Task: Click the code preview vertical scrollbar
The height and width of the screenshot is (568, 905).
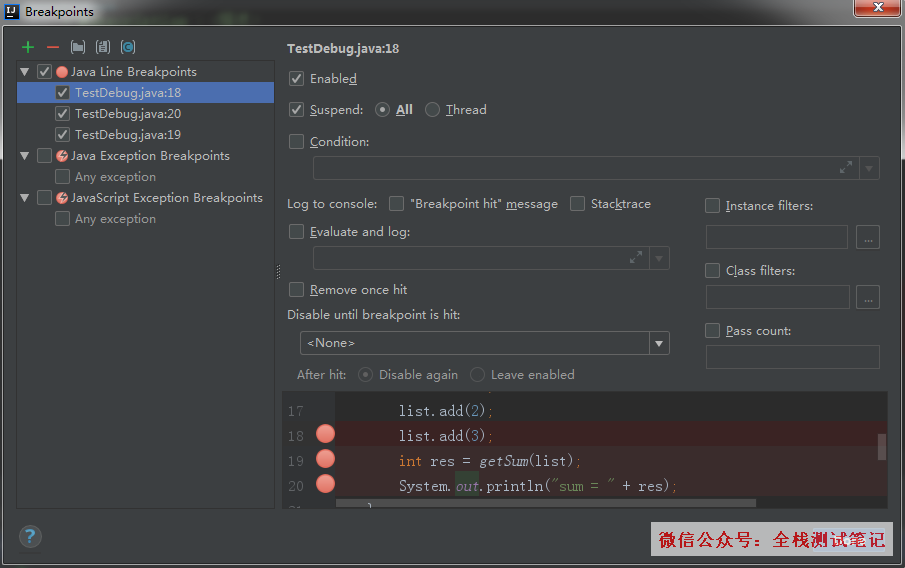Action: point(882,447)
